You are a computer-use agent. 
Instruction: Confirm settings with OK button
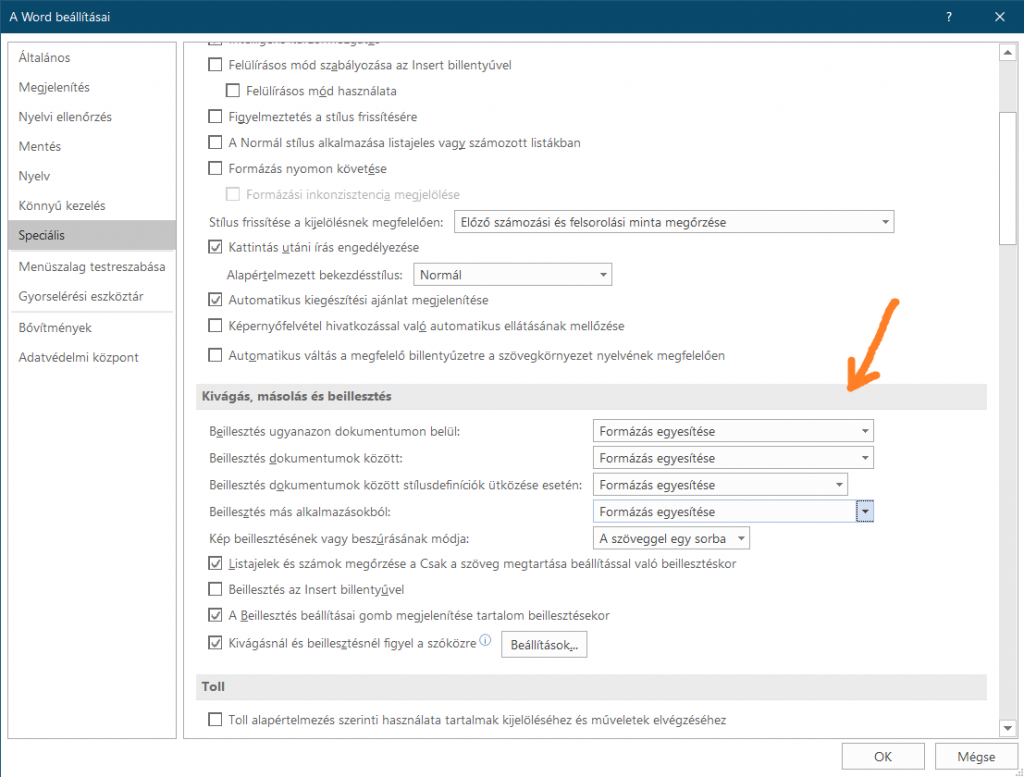pos(883,756)
